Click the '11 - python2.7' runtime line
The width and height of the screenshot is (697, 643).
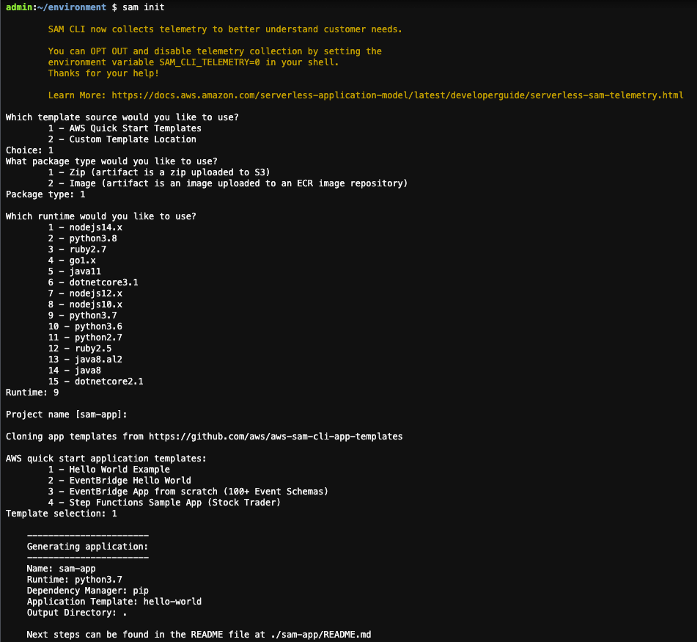85,338
